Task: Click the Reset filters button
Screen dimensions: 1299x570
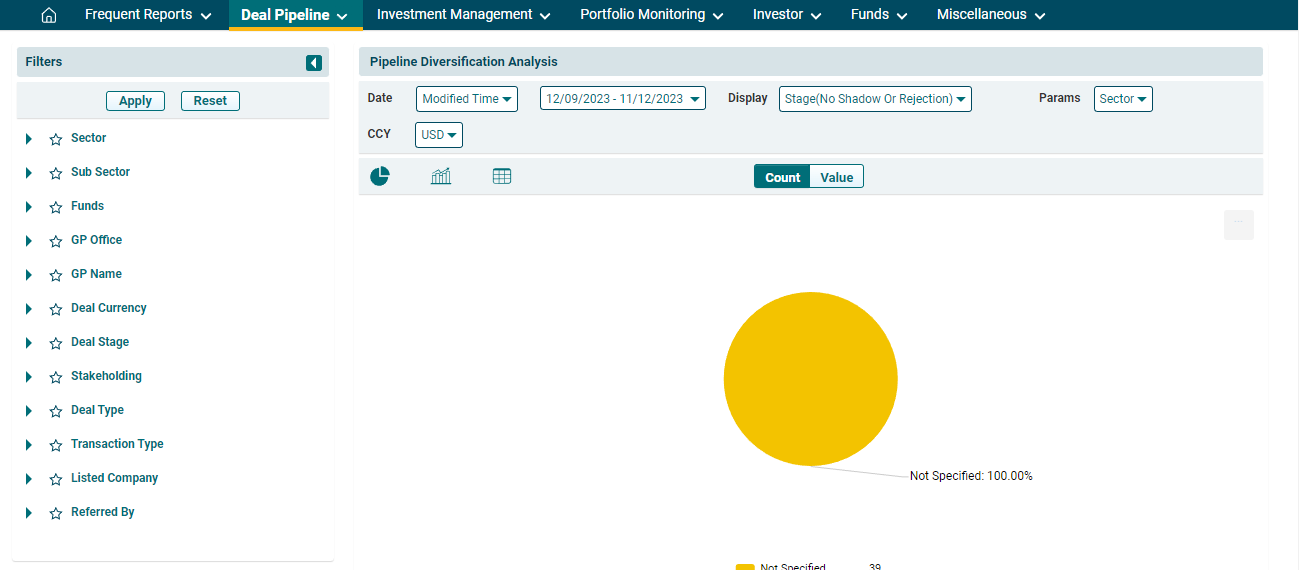Action: tap(210, 101)
